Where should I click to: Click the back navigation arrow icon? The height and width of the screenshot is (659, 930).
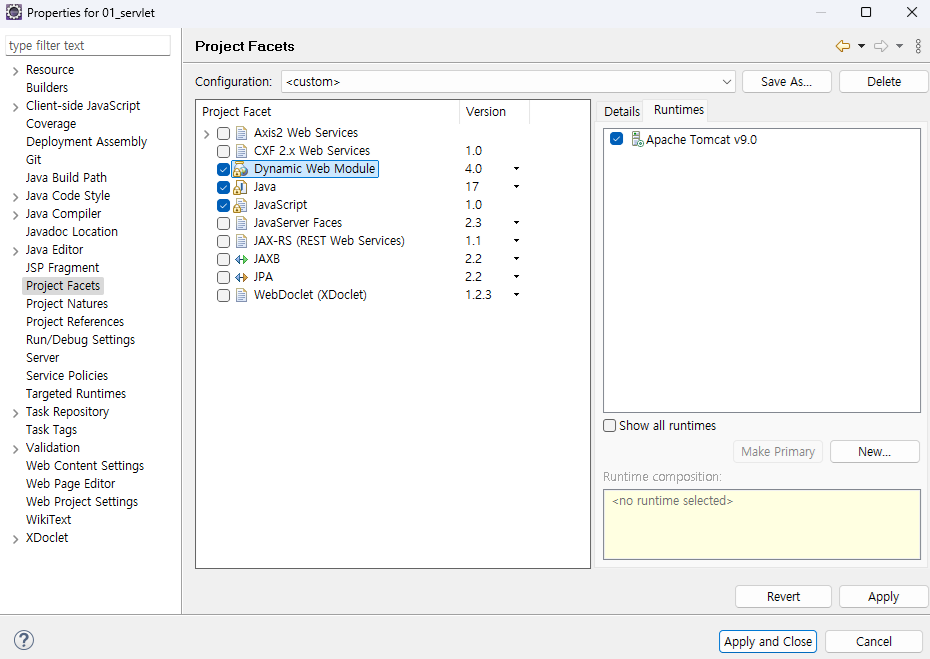point(842,46)
